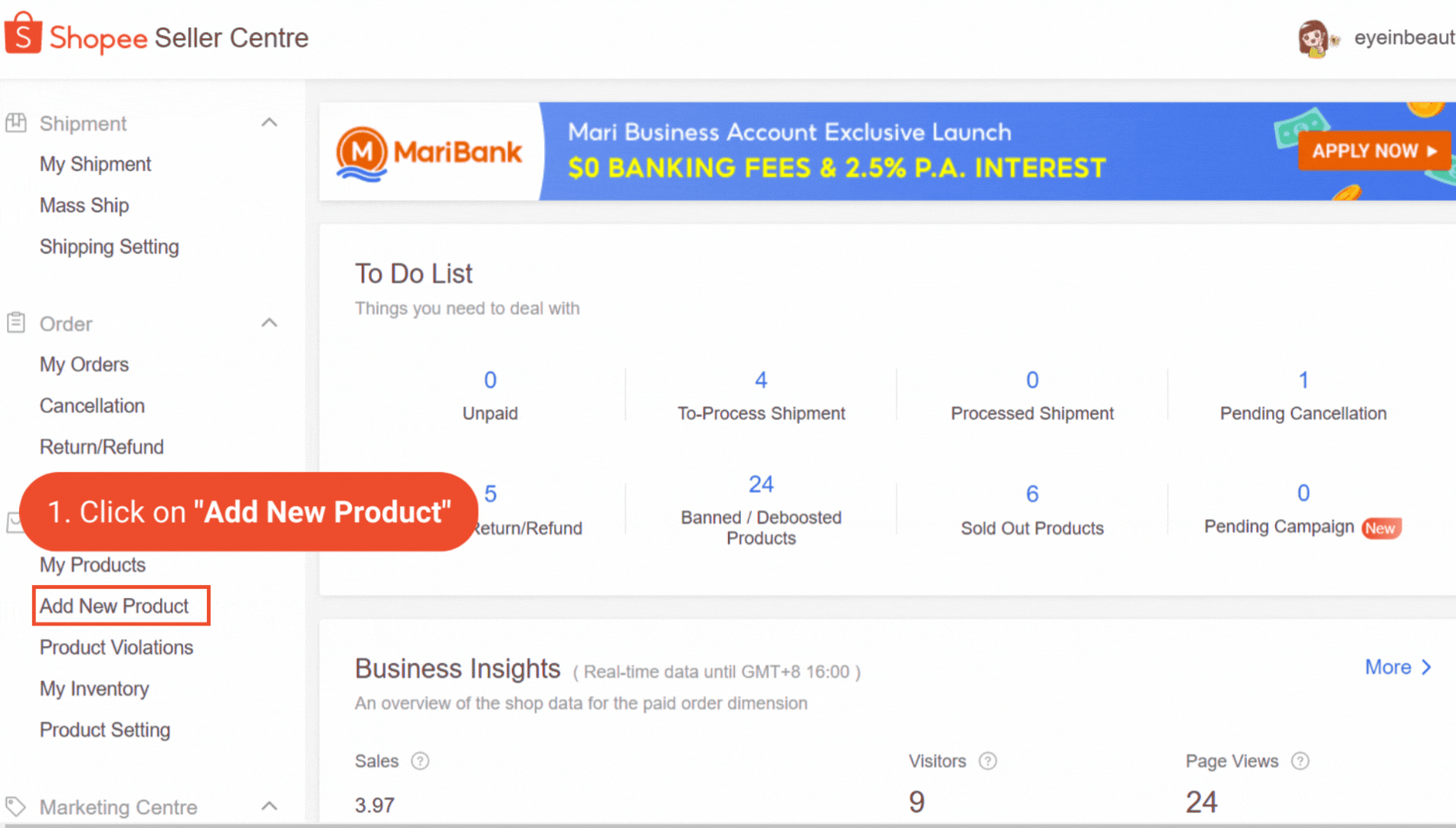Click the Visitors question mark icon
Image resolution: width=1456 pixels, height=828 pixels.
(x=989, y=761)
